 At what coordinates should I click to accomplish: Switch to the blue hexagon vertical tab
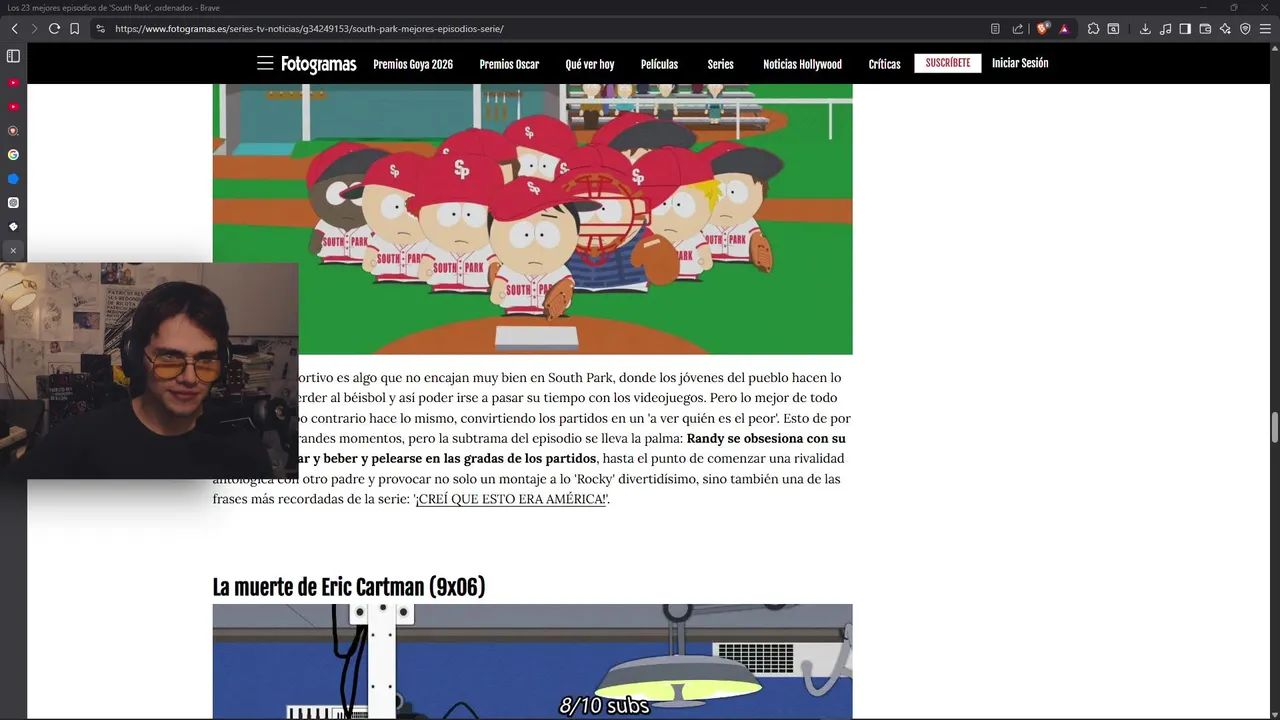[13, 179]
